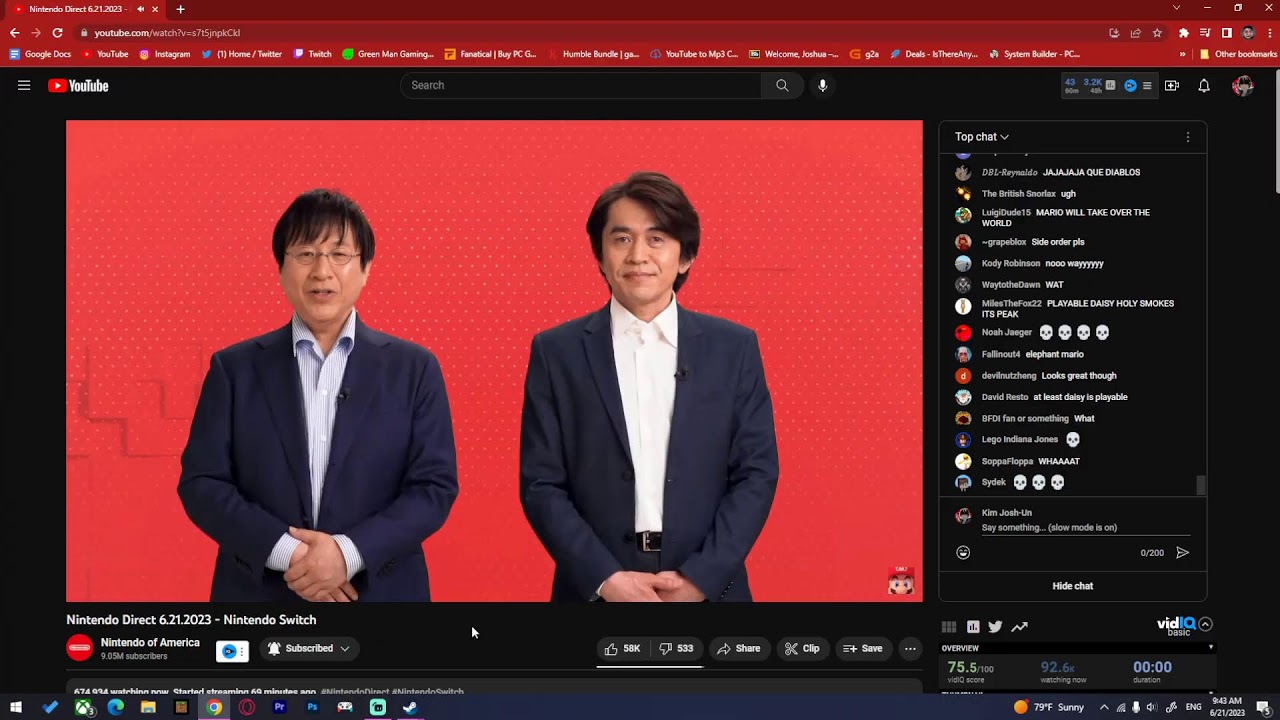Open the Create video camera icon

1172,86
